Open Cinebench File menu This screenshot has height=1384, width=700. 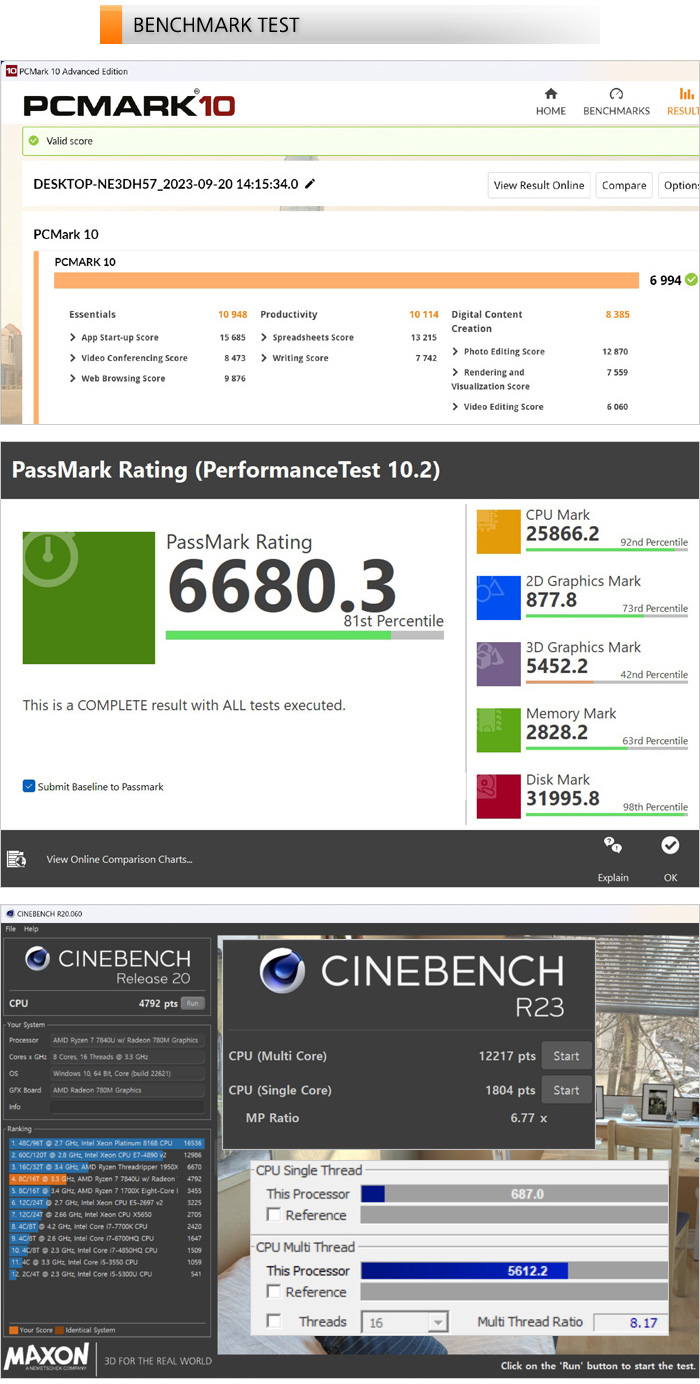[x=10, y=929]
